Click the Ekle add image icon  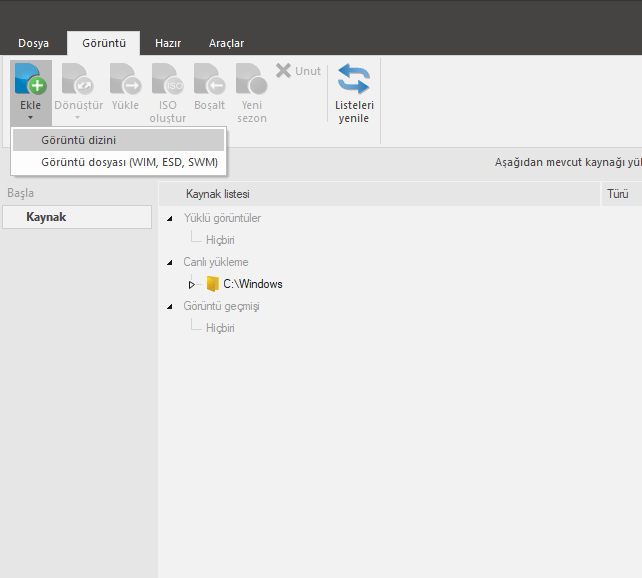click(31, 79)
